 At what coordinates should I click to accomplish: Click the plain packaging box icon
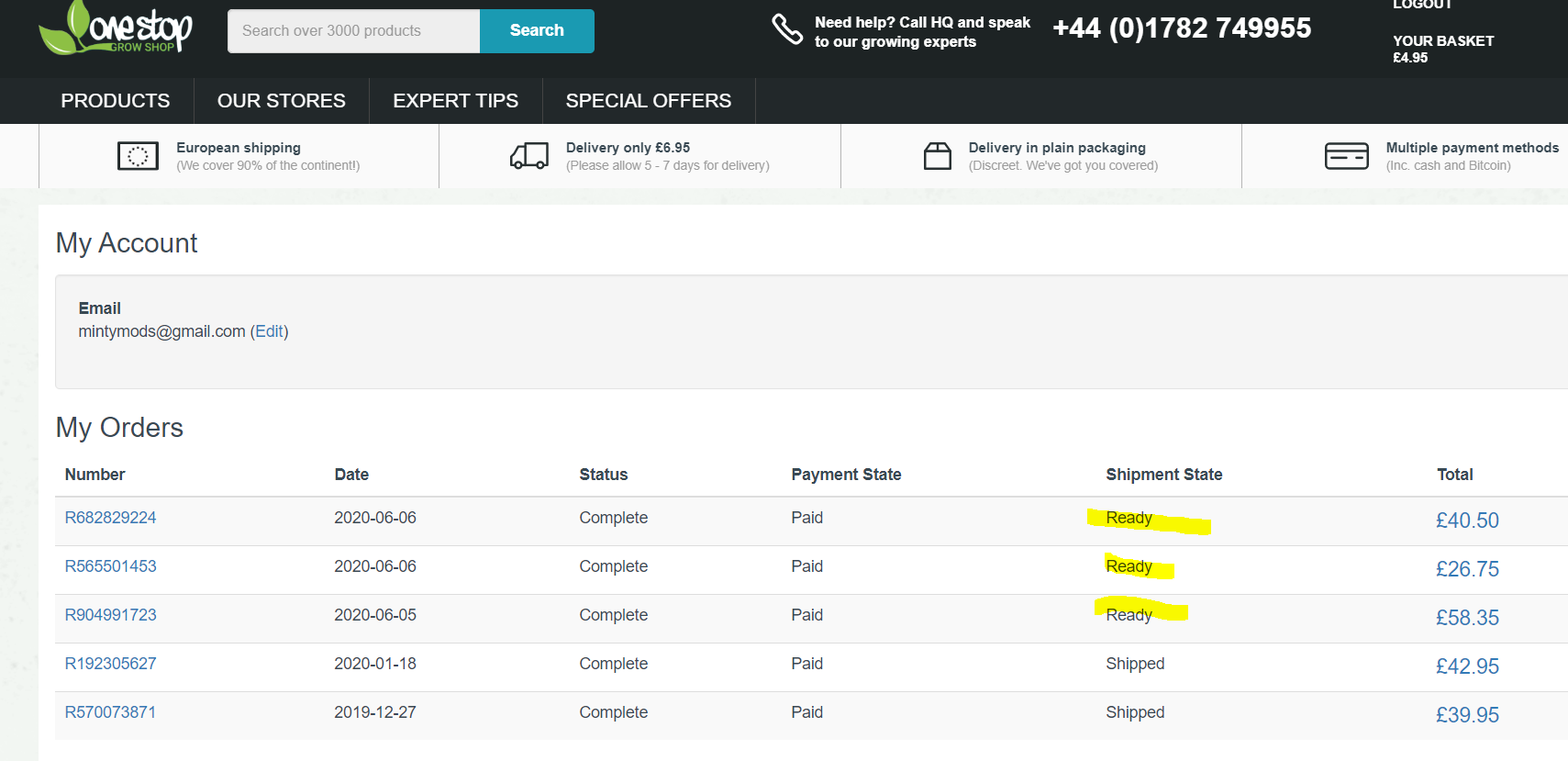click(937, 156)
